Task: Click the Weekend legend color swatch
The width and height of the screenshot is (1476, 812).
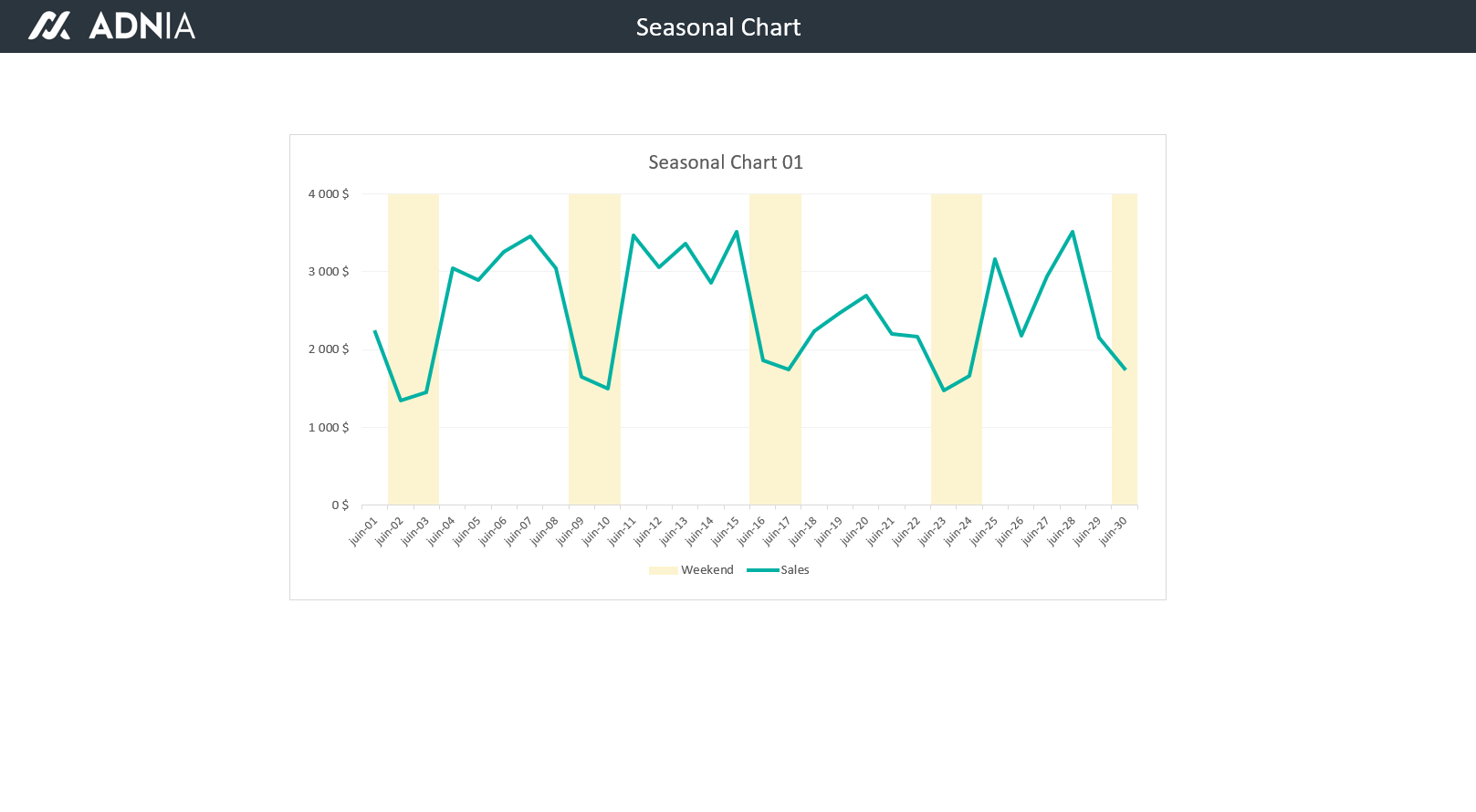Action: [x=663, y=570]
